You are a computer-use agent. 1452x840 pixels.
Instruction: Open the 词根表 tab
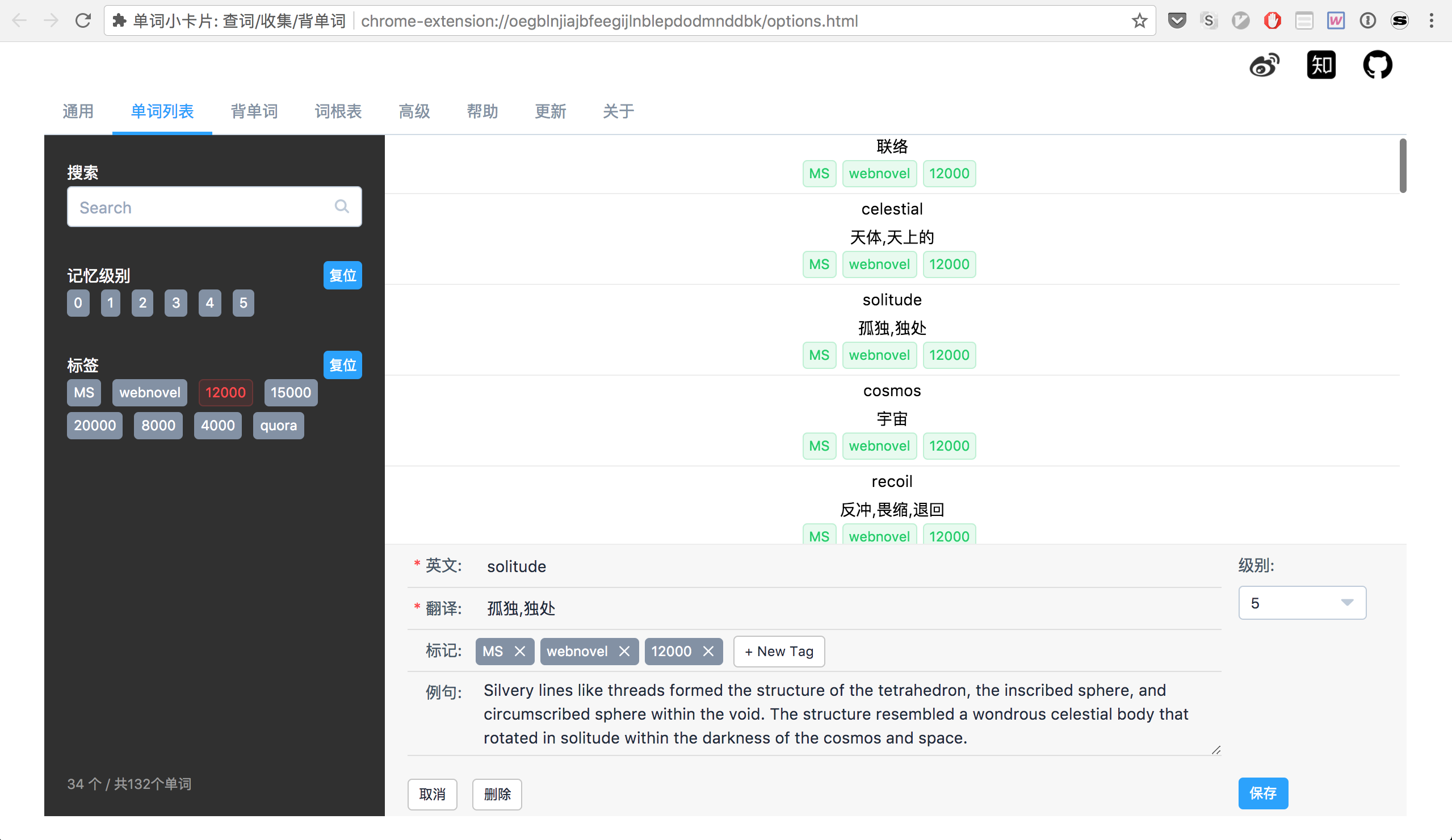click(x=338, y=111)
